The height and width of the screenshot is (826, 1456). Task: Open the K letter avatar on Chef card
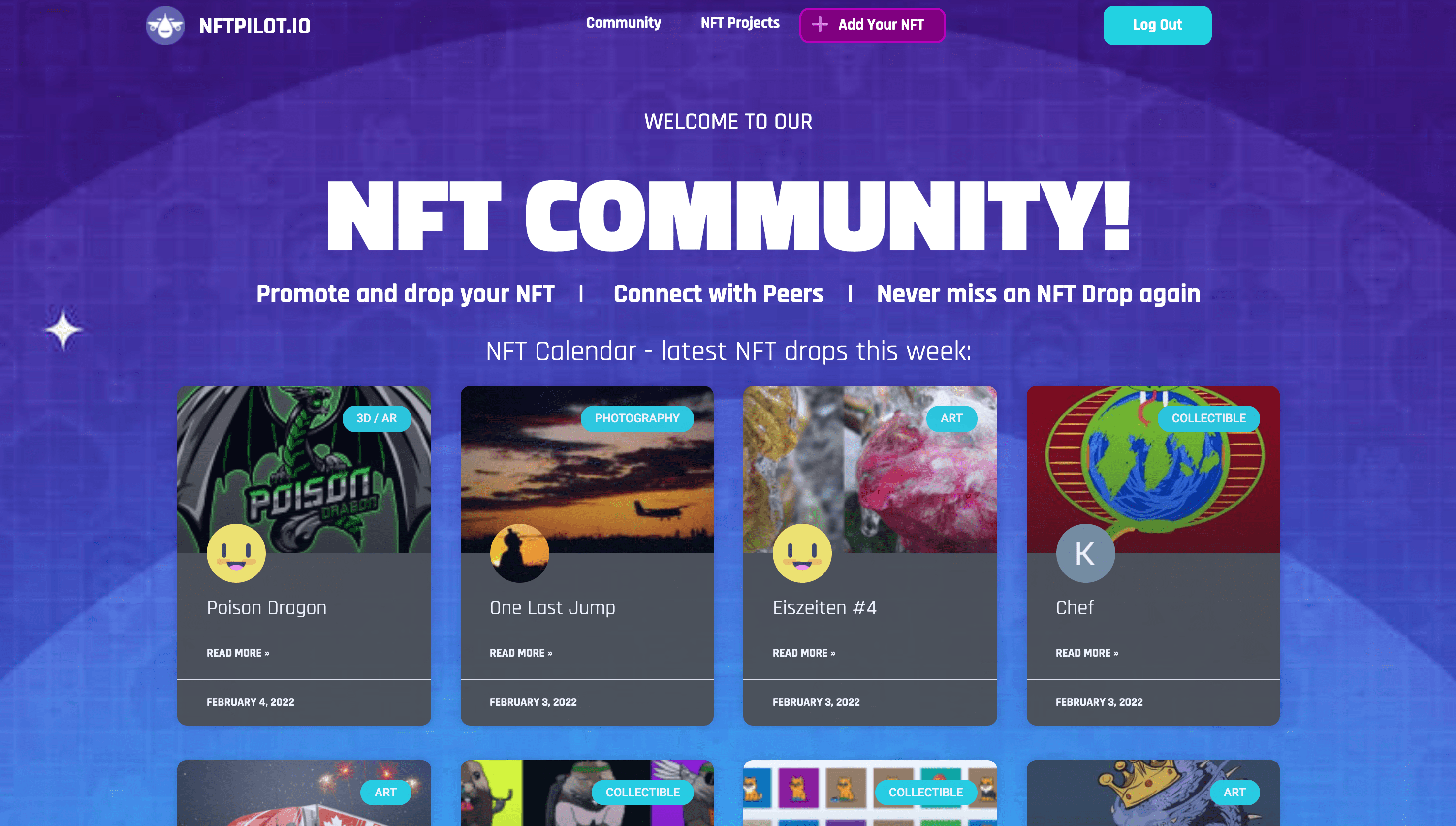tap(1085, 553)
